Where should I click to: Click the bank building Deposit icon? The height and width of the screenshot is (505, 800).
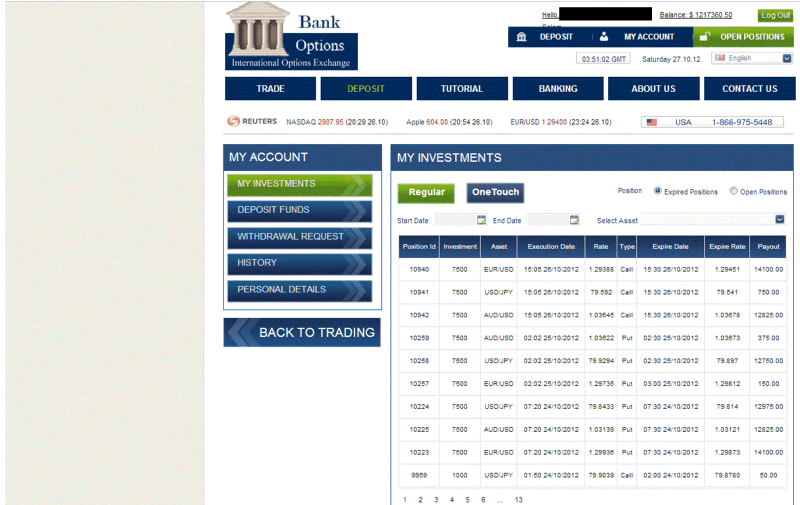point(521,37)
